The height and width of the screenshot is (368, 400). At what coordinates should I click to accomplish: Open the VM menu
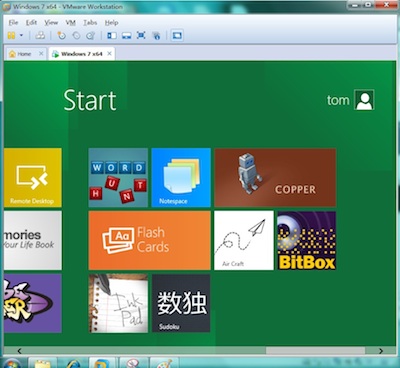pyautogui.click(x=70, y=23)
